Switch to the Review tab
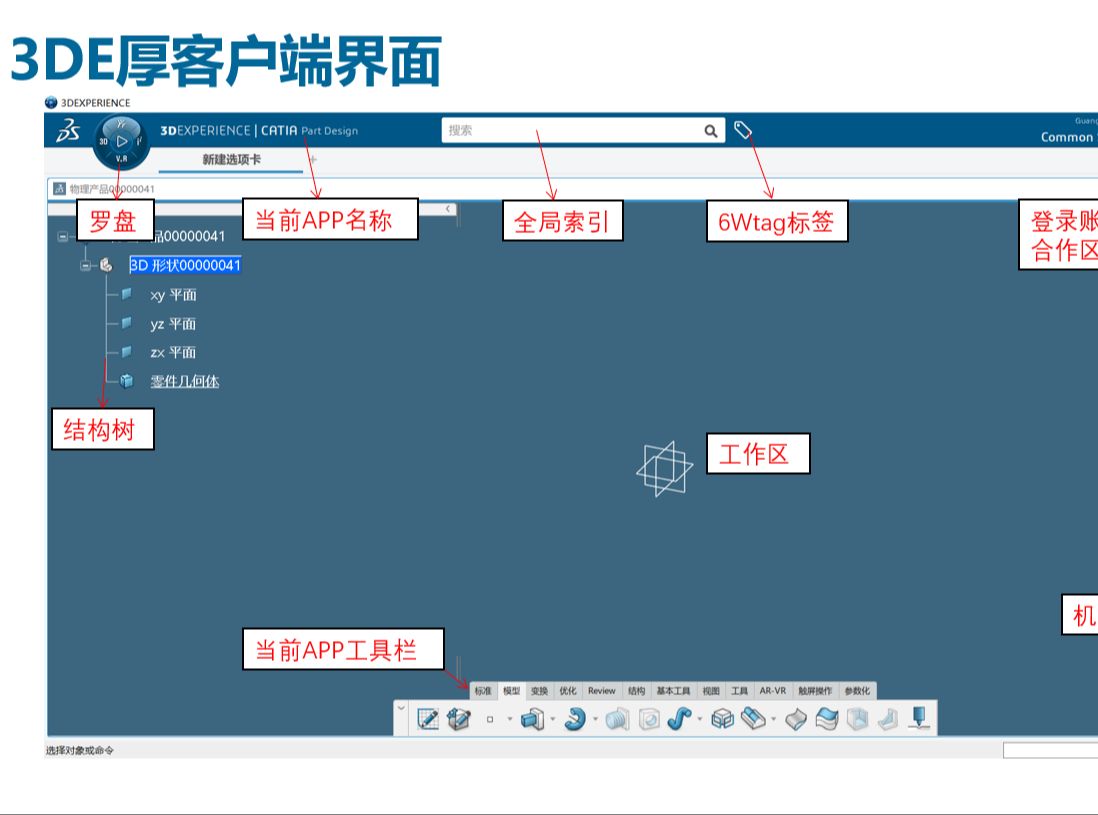The height and width of the screenshot is (815, 1098). [602, 691]
